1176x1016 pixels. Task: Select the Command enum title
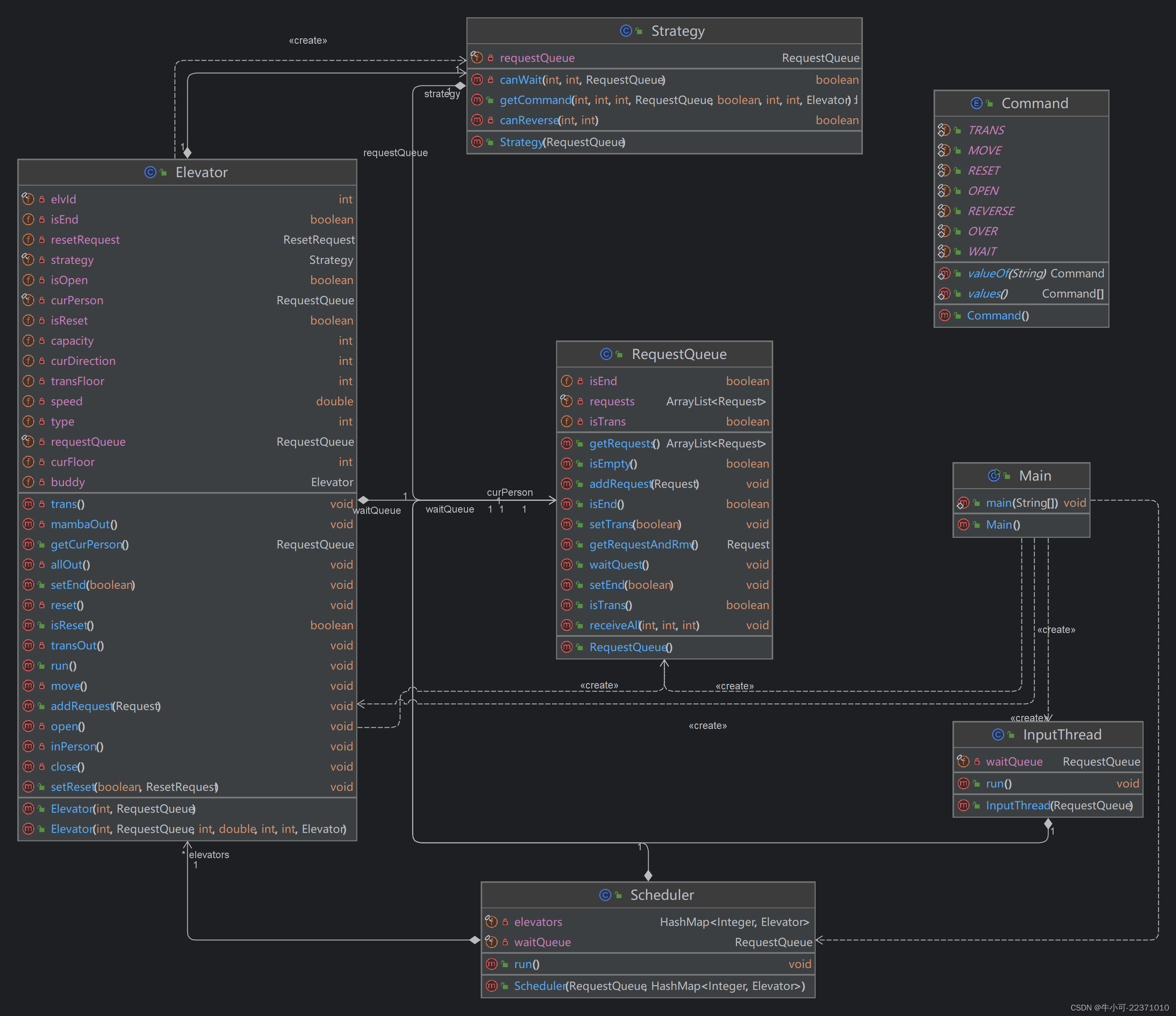click(1035, 103)
